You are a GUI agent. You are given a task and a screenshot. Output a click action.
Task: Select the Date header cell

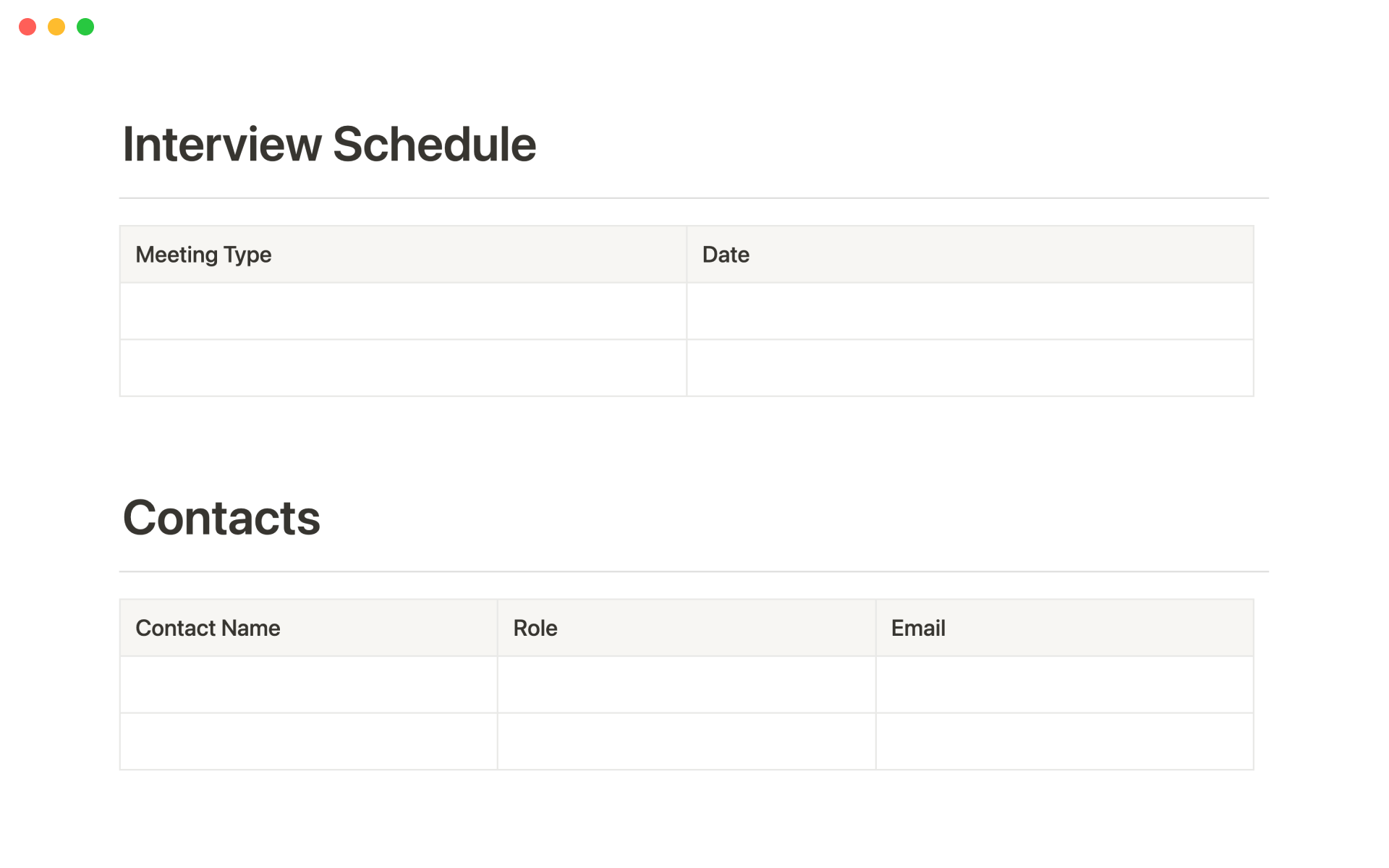[969, 255]
